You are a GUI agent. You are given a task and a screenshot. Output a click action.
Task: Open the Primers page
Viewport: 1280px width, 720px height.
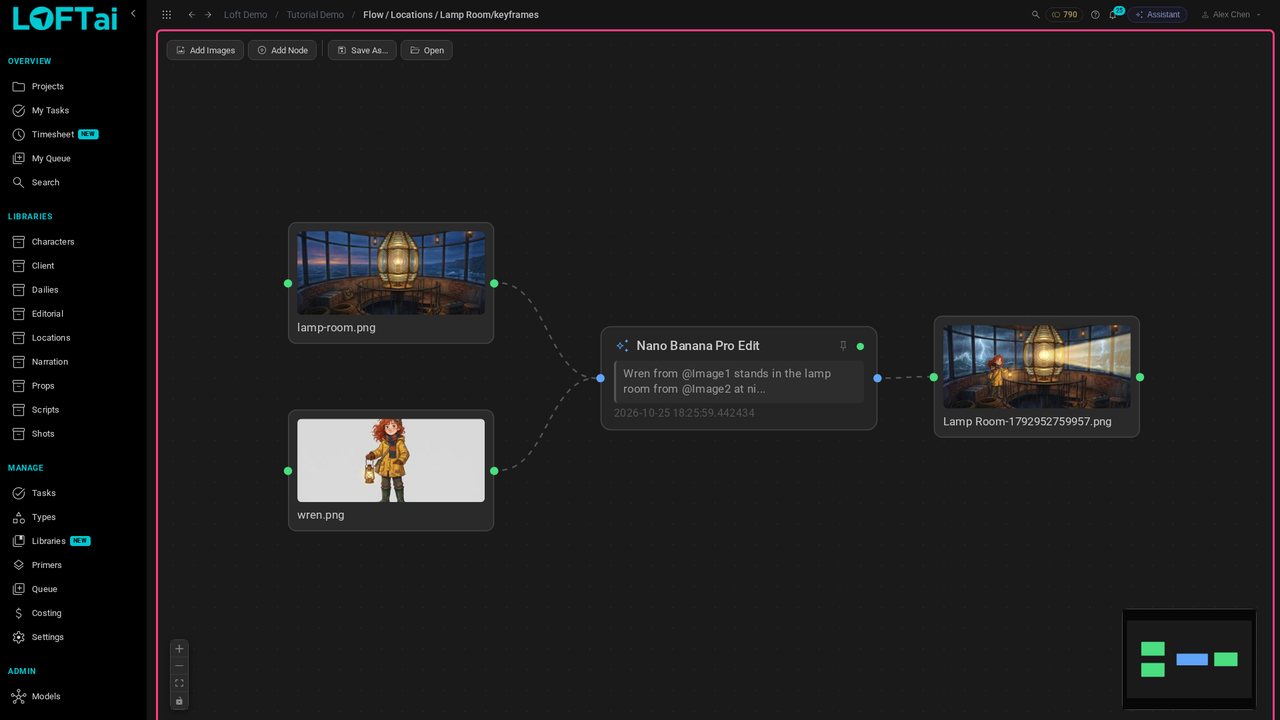46,565
